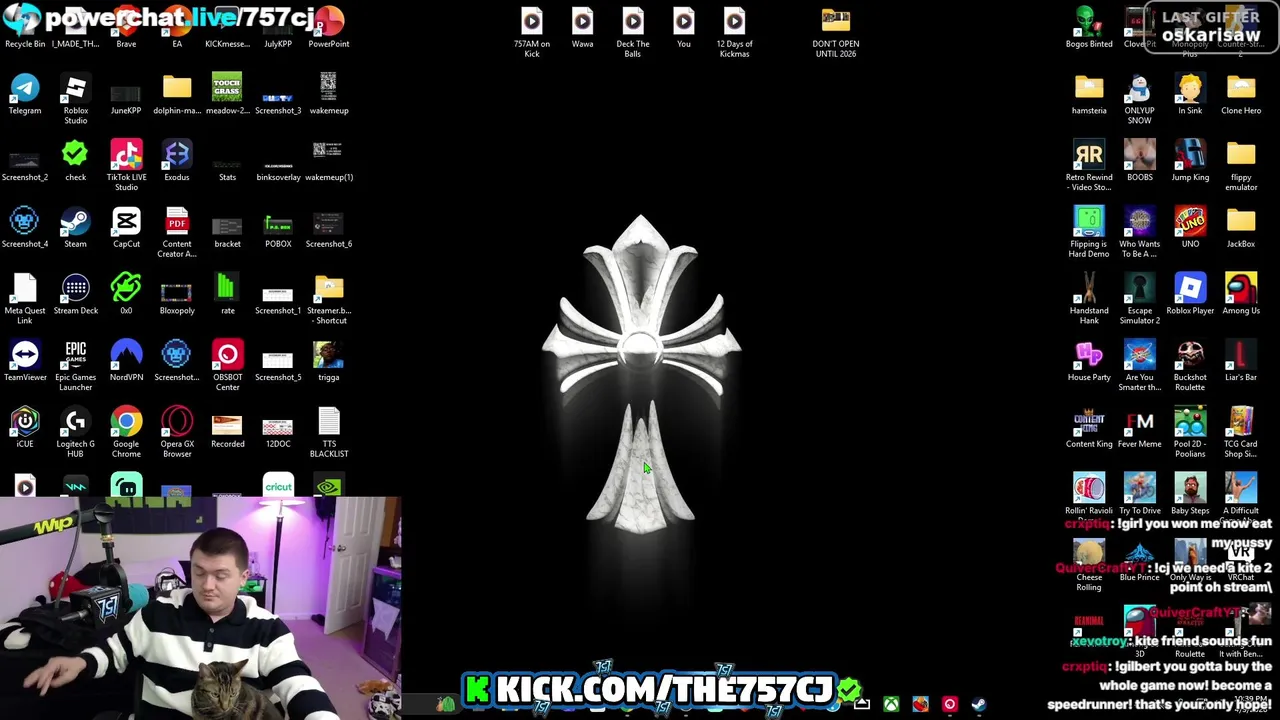1280x720 pixels.
Task: Open the check shortcut with green checkmark
Action: click(75, 160)
